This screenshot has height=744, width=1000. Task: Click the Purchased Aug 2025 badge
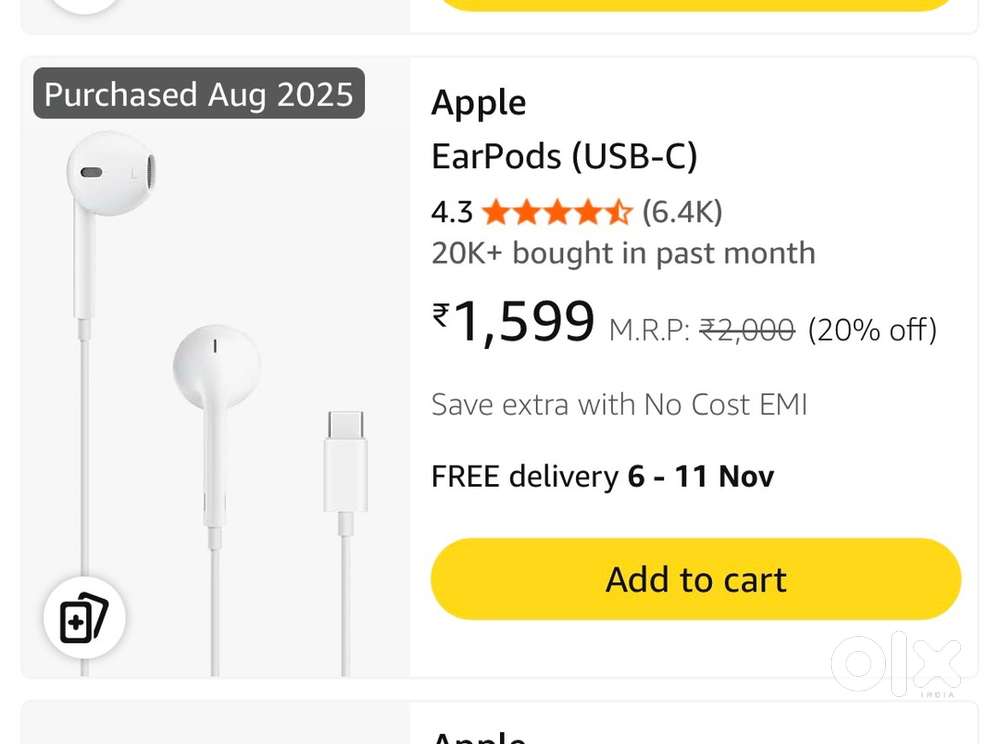click(x=198, y=94)
